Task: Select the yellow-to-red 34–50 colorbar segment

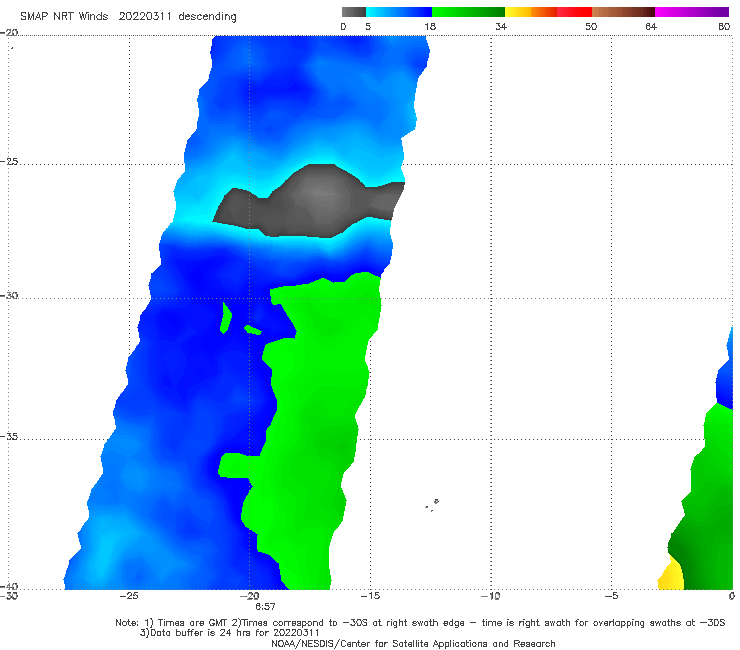Action: tap(548, 12)
